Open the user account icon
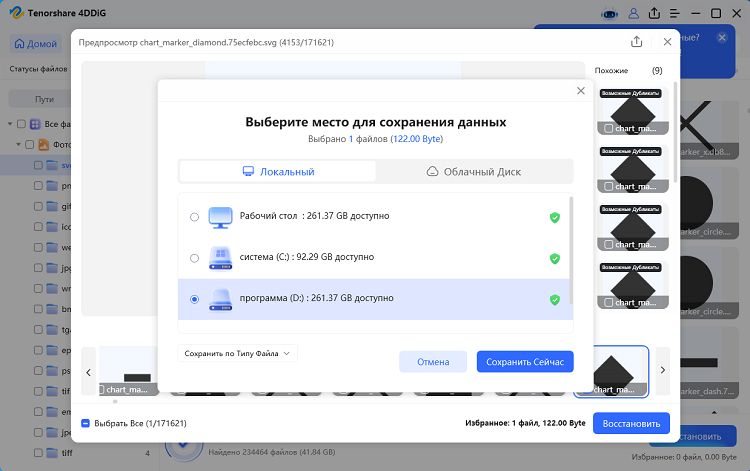This screenshot has height=471, width=750. (633, 13)
